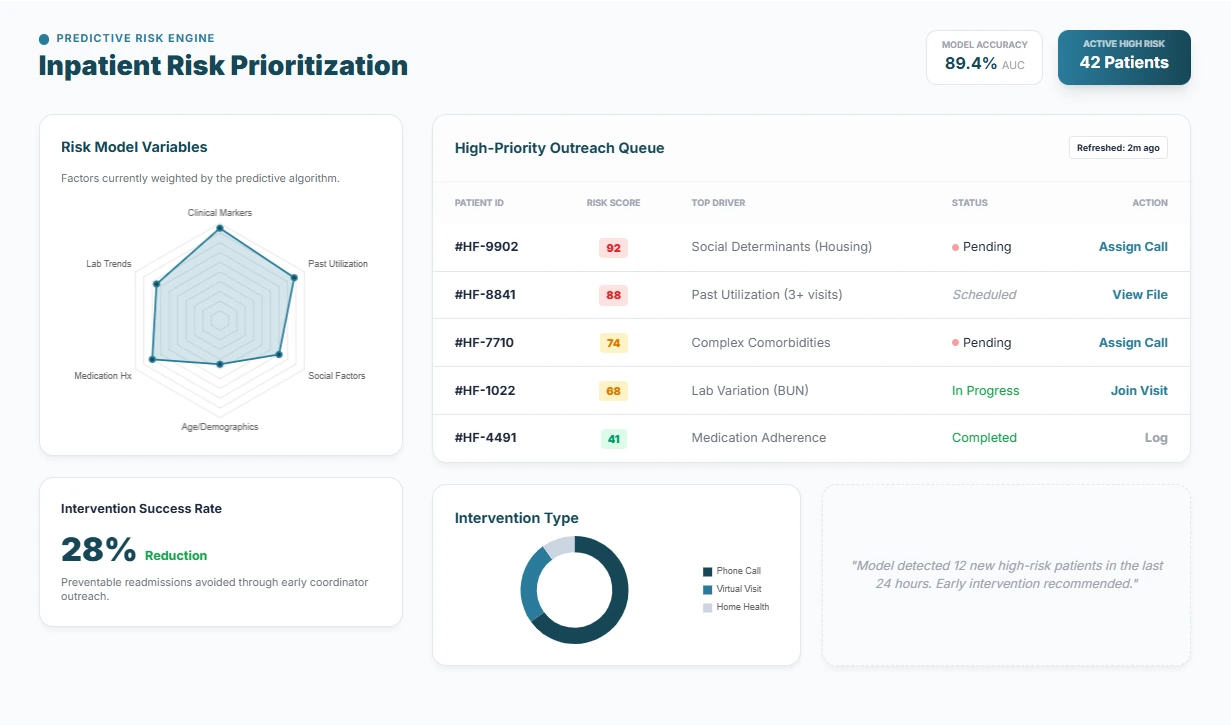Image resolution: width=1231 pixels, height=725 pixels.
Task: Click the Virtual Visit legend color swatch
Action: [x=708, y=590]
